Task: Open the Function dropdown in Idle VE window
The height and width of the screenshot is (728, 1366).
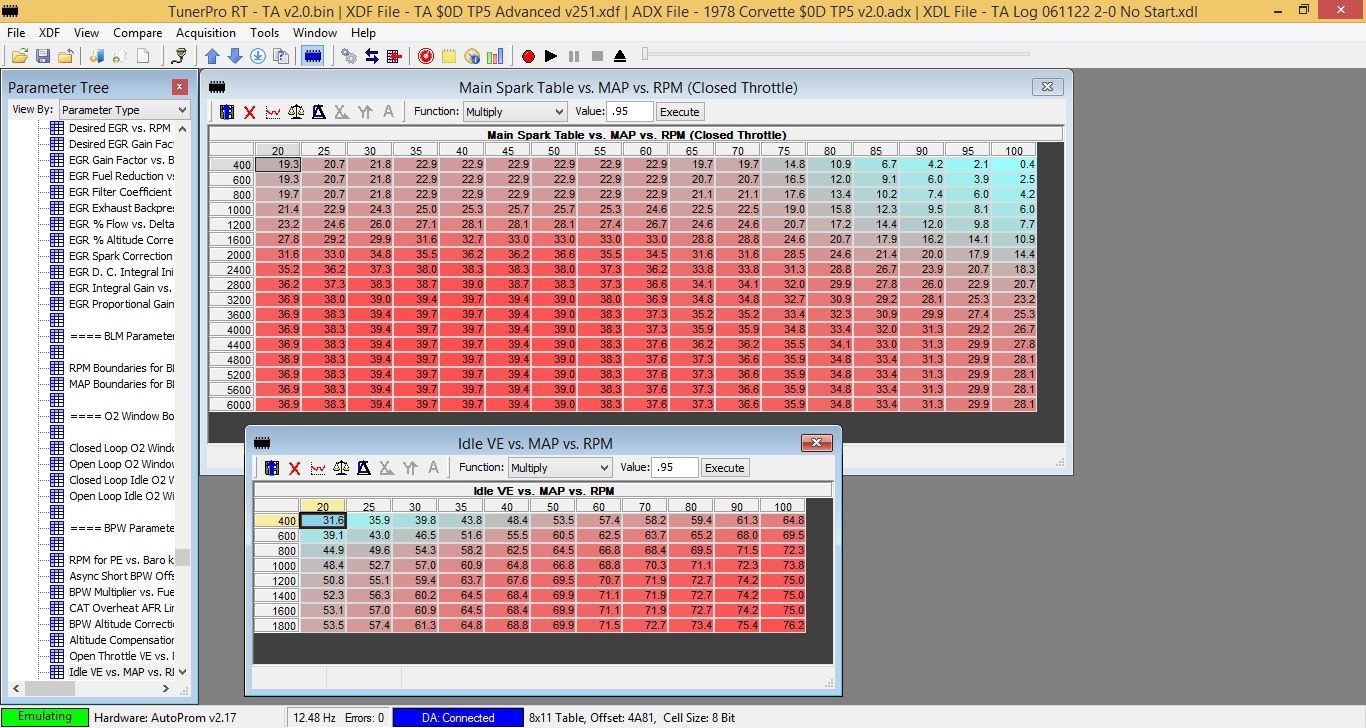Action: coord(559,468)
